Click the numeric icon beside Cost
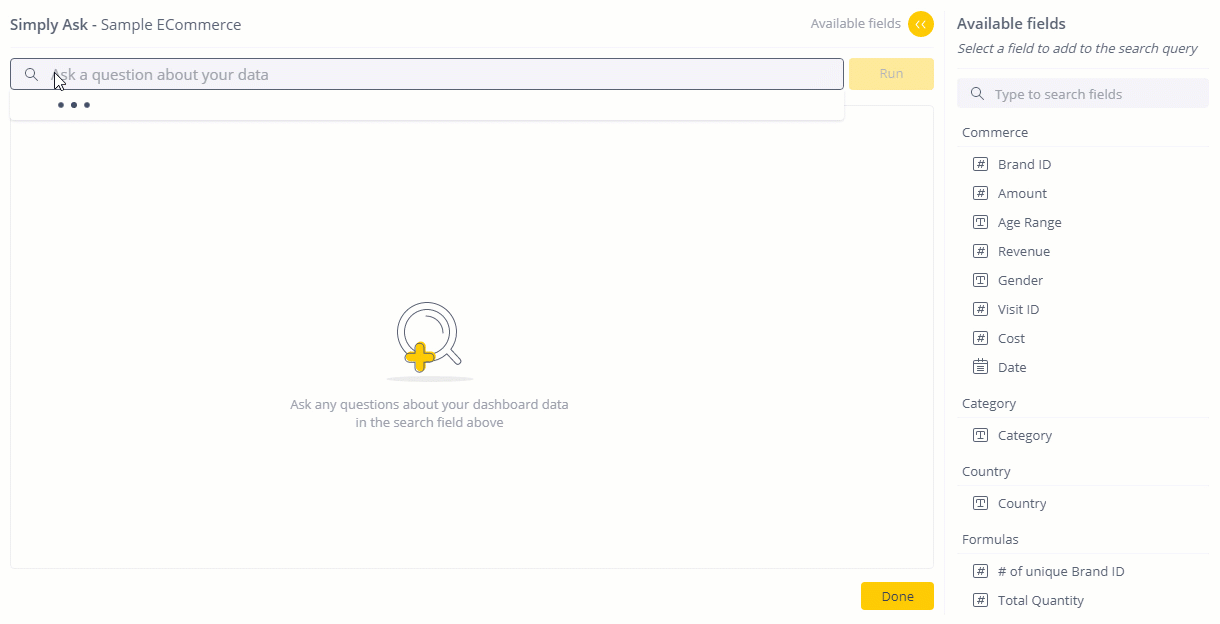This screenshot has width=1220, height=624. tap(980, 337)
